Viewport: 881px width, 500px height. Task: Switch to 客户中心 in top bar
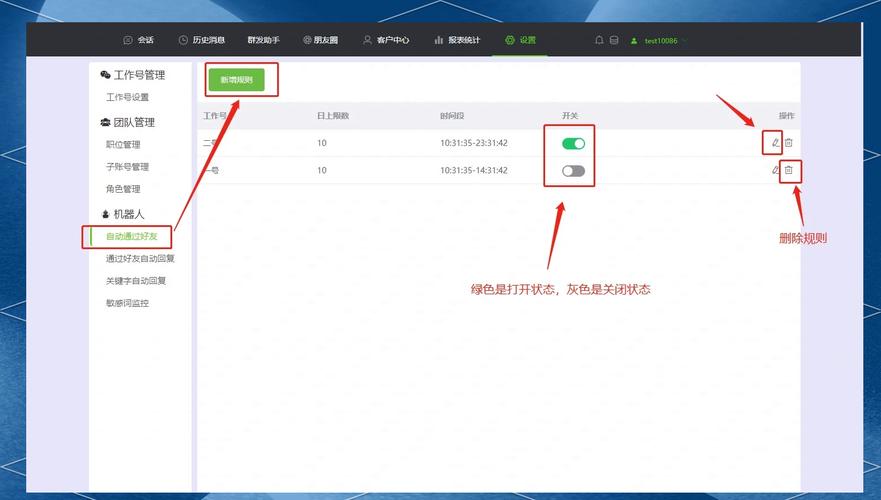[x=386, y=40]
